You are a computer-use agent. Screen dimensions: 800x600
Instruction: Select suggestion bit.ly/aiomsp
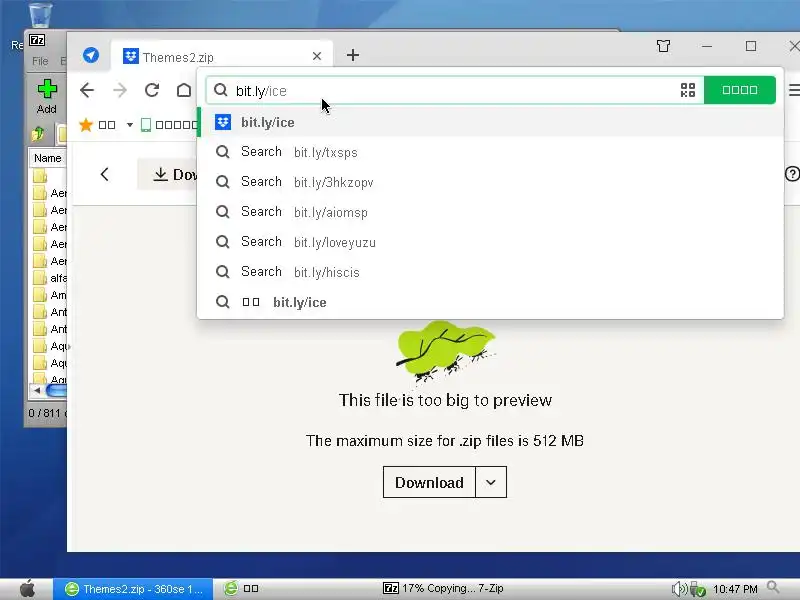point(490,212)
